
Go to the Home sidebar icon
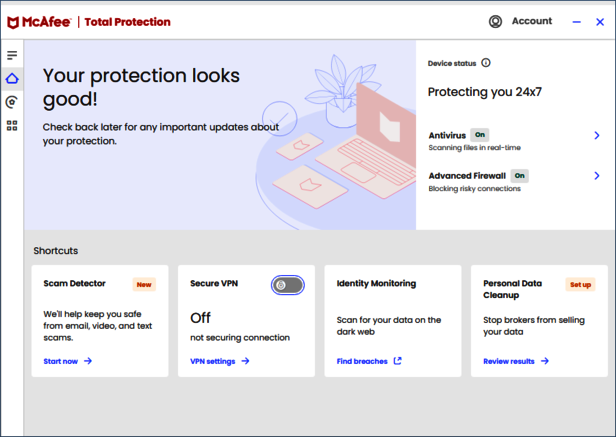click(12, 78)
